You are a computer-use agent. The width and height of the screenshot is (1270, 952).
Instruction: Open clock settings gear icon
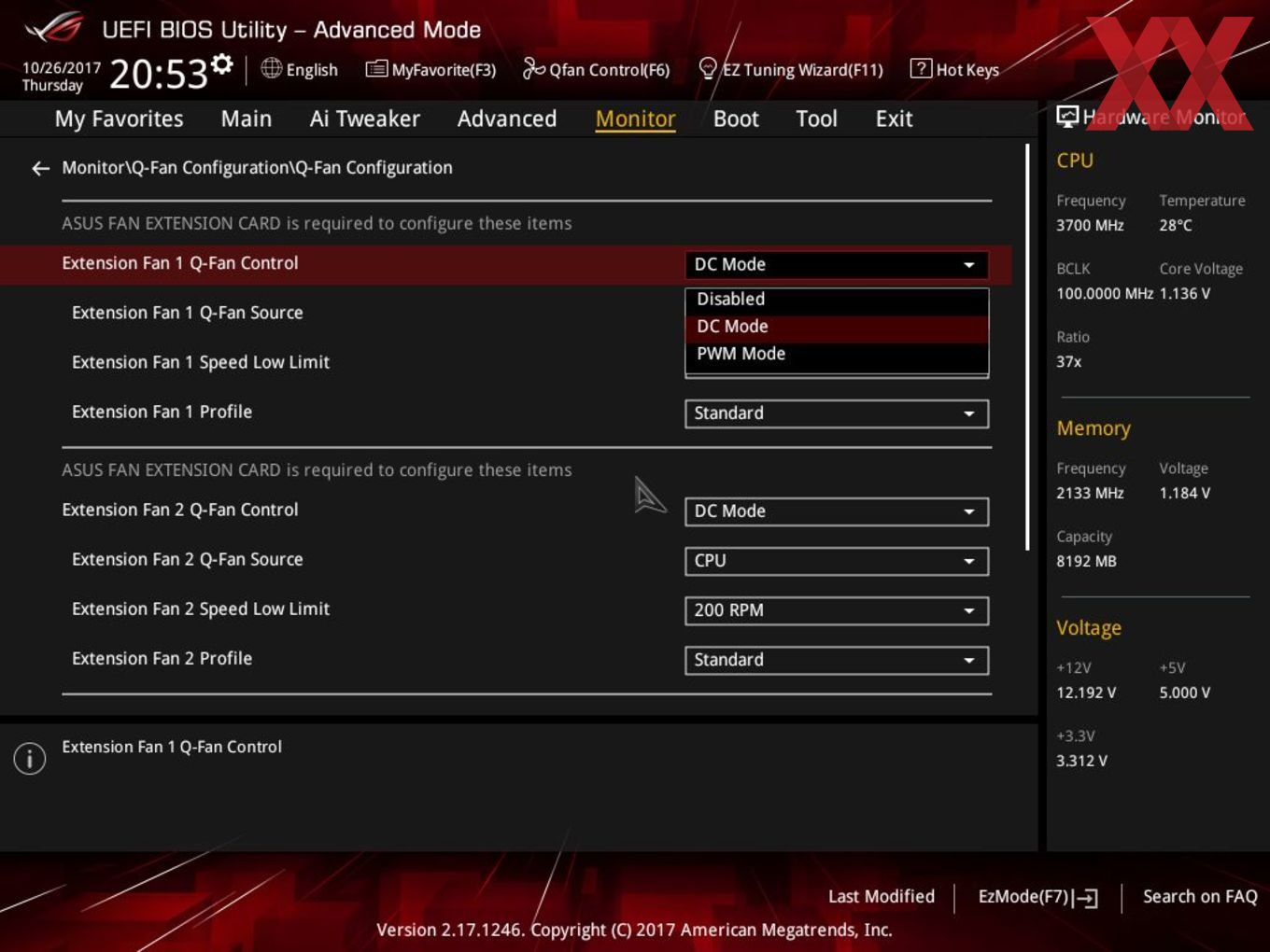(x=221, y=64)
